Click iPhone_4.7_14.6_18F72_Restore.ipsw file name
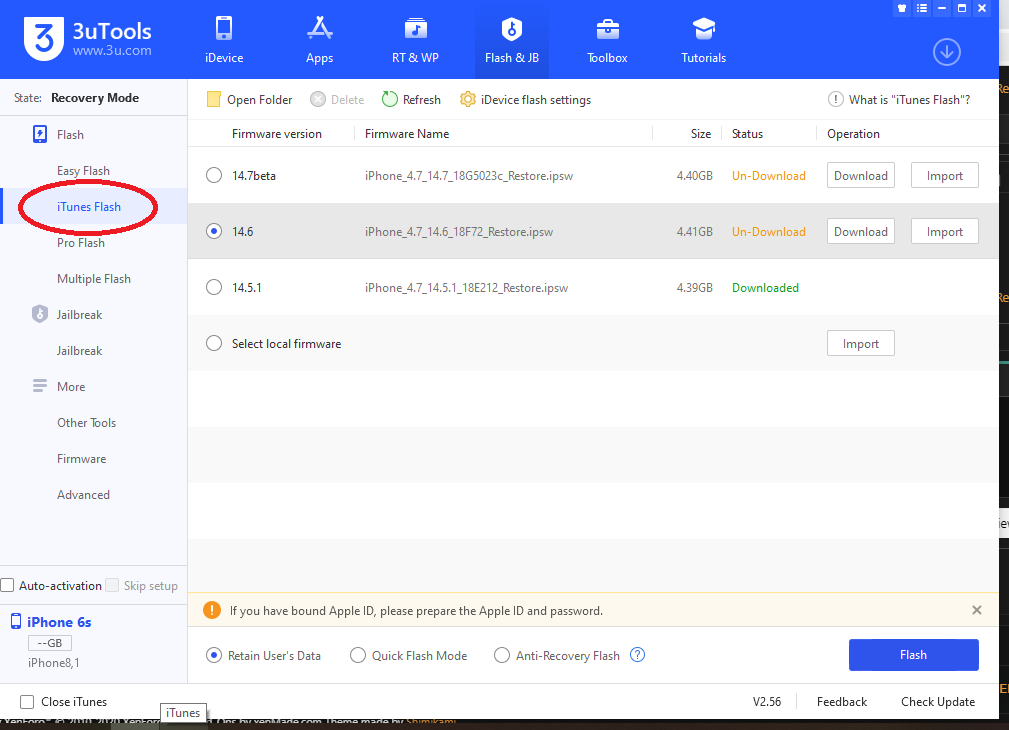 point(459,232)
